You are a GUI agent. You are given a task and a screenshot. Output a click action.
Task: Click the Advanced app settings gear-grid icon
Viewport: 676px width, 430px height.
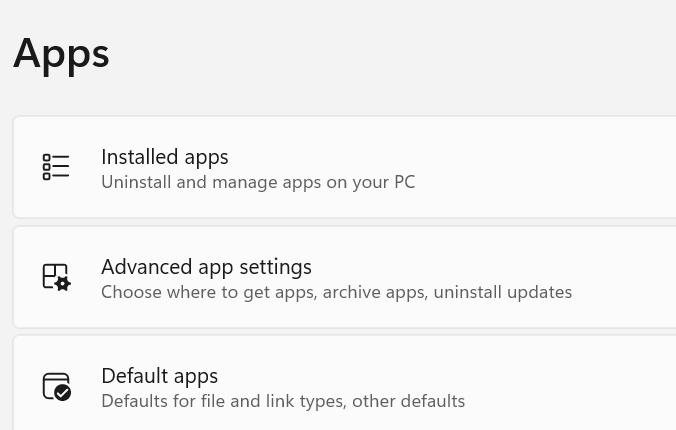56,277
